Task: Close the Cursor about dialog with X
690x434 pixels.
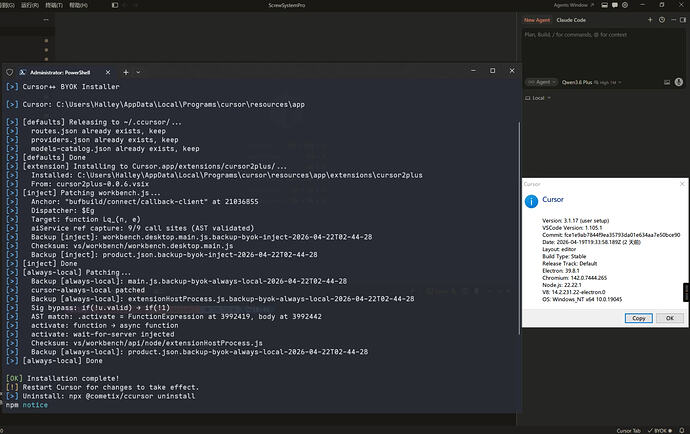Action: pos(682,184)
